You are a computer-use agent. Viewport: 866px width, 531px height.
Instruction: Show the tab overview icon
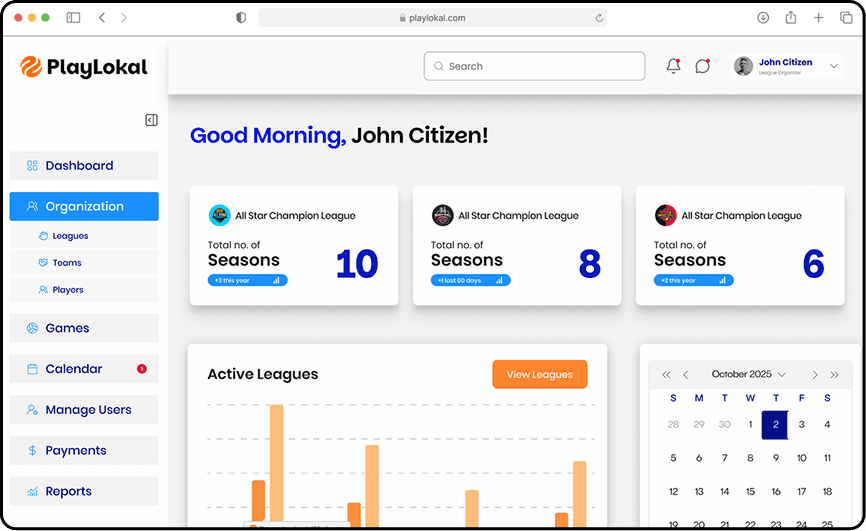[846, 18]
